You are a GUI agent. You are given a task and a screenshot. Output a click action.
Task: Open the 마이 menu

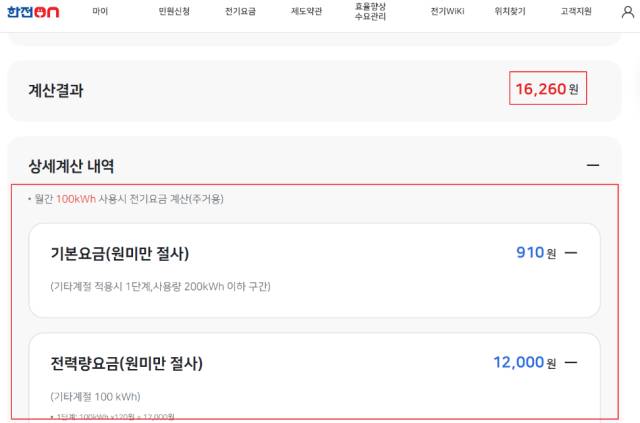pos(100,11)
